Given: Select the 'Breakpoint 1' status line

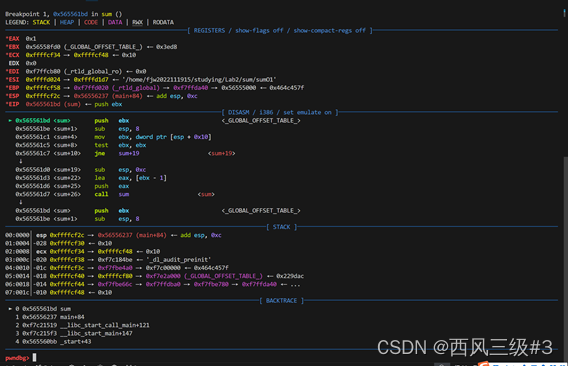Looking at the screenshot, I should pos(64,14).
